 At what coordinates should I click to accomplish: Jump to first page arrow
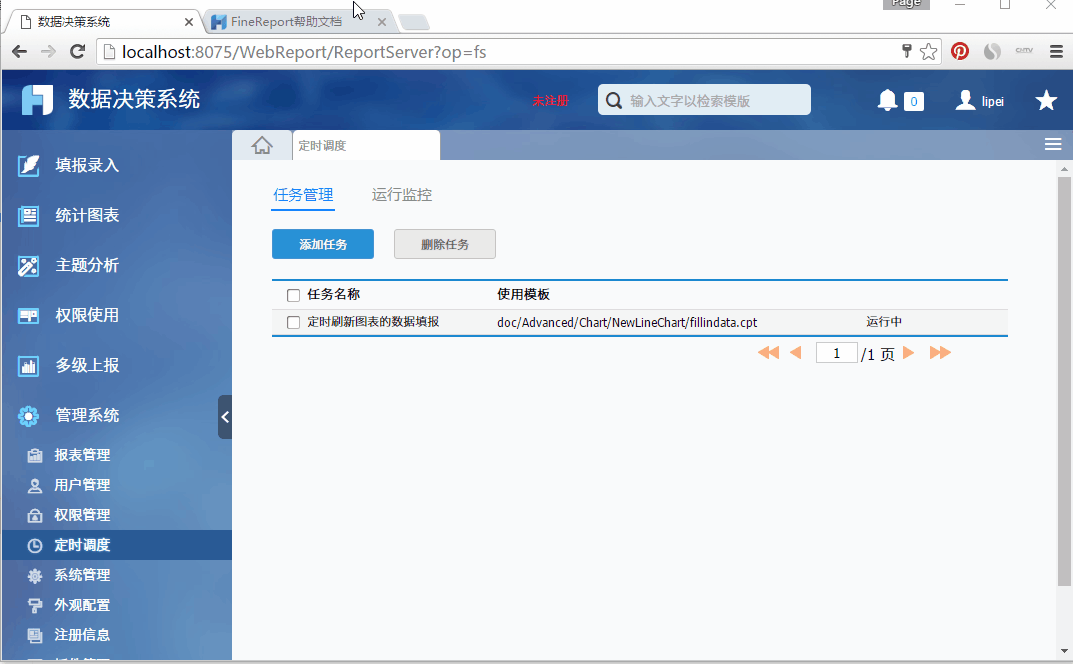tap(768, 353)
